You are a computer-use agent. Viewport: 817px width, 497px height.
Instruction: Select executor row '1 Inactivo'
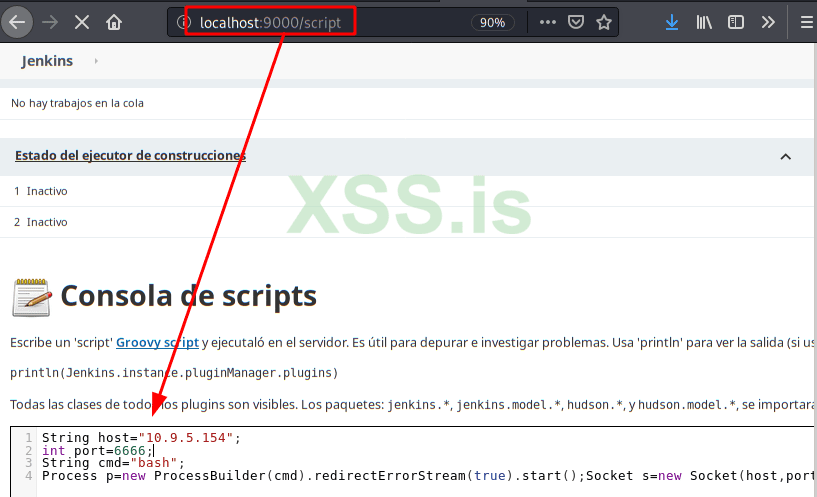[x=406, y=191]
